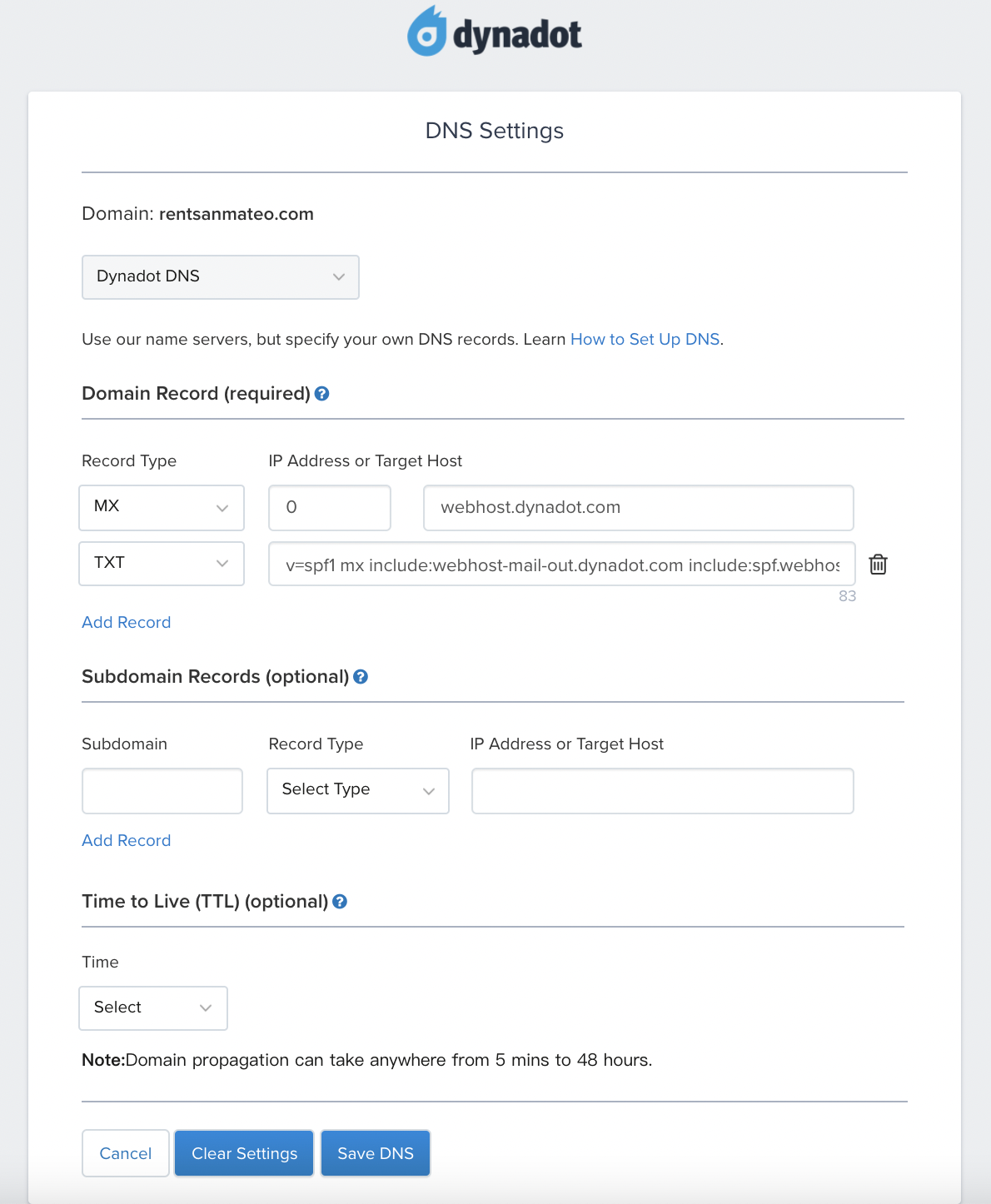
Task: Click the webhost.dynadot.com target host field
Action: coord(638,508)
